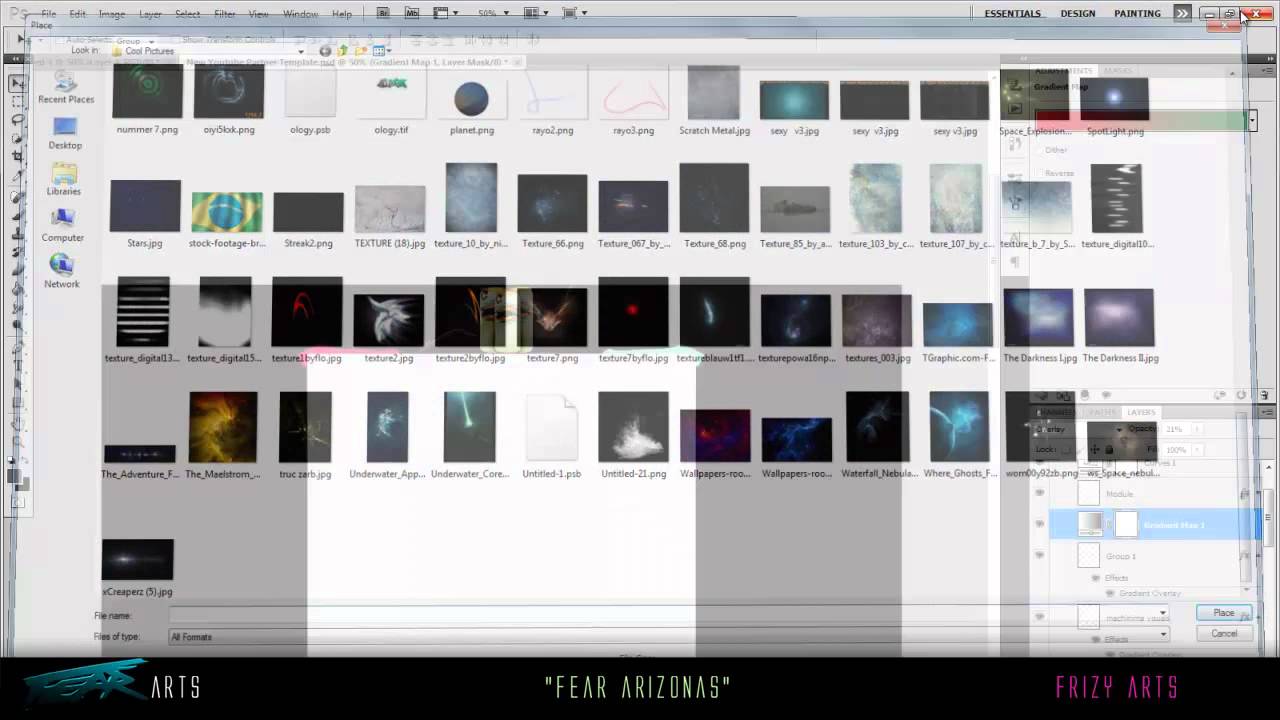
Task: Click the create new folder icon
Action: click(361, 51)
